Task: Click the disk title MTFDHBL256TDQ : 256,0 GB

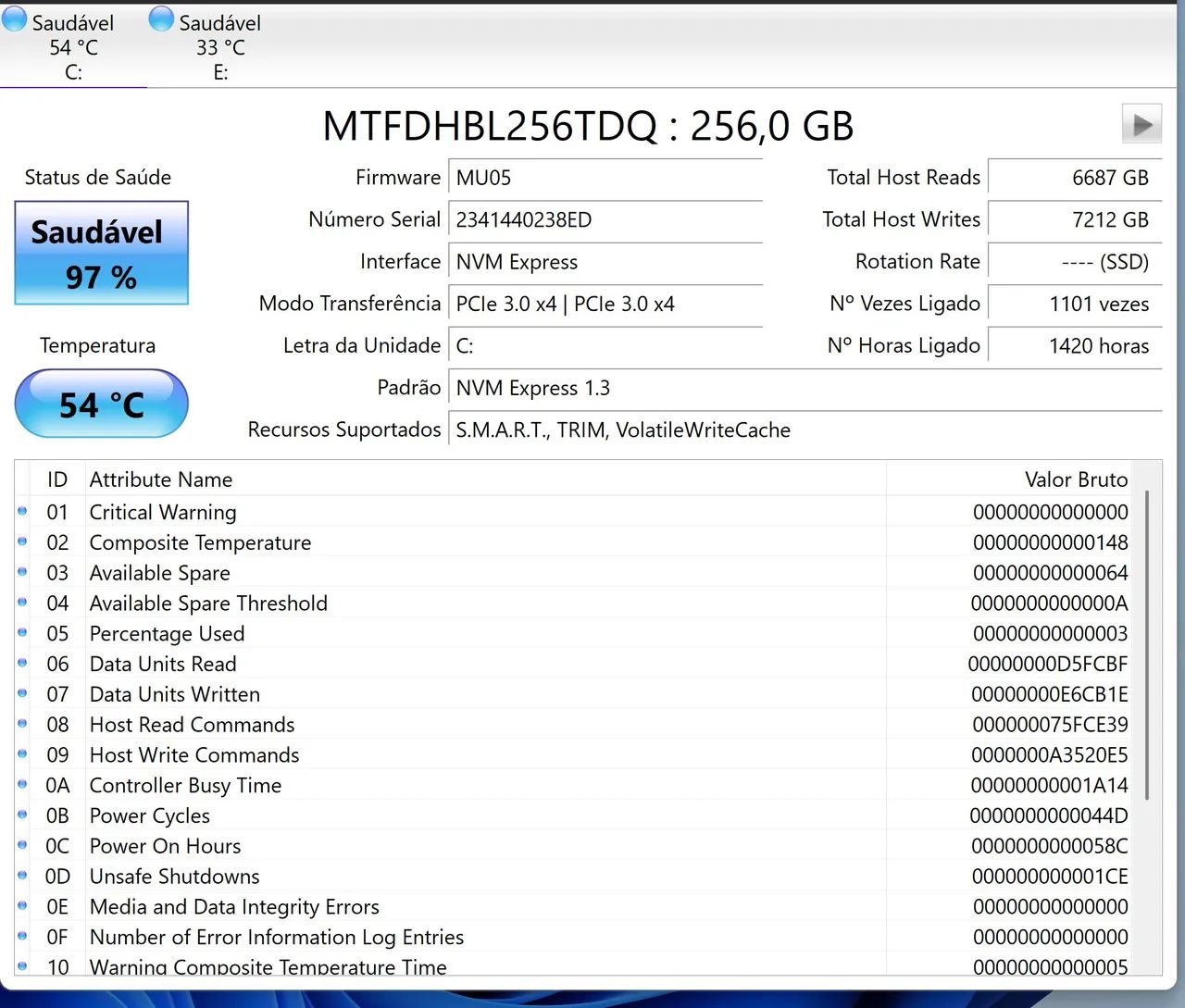Action: pyautogui.click(x=588, y=126)
